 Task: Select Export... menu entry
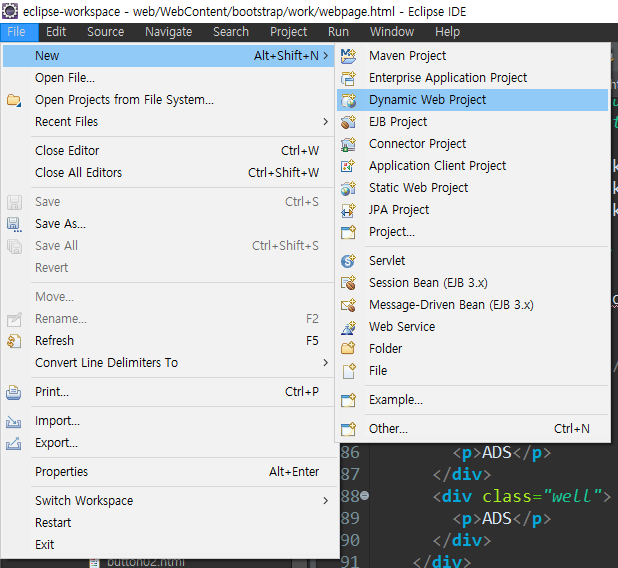[x=168, y=443]
